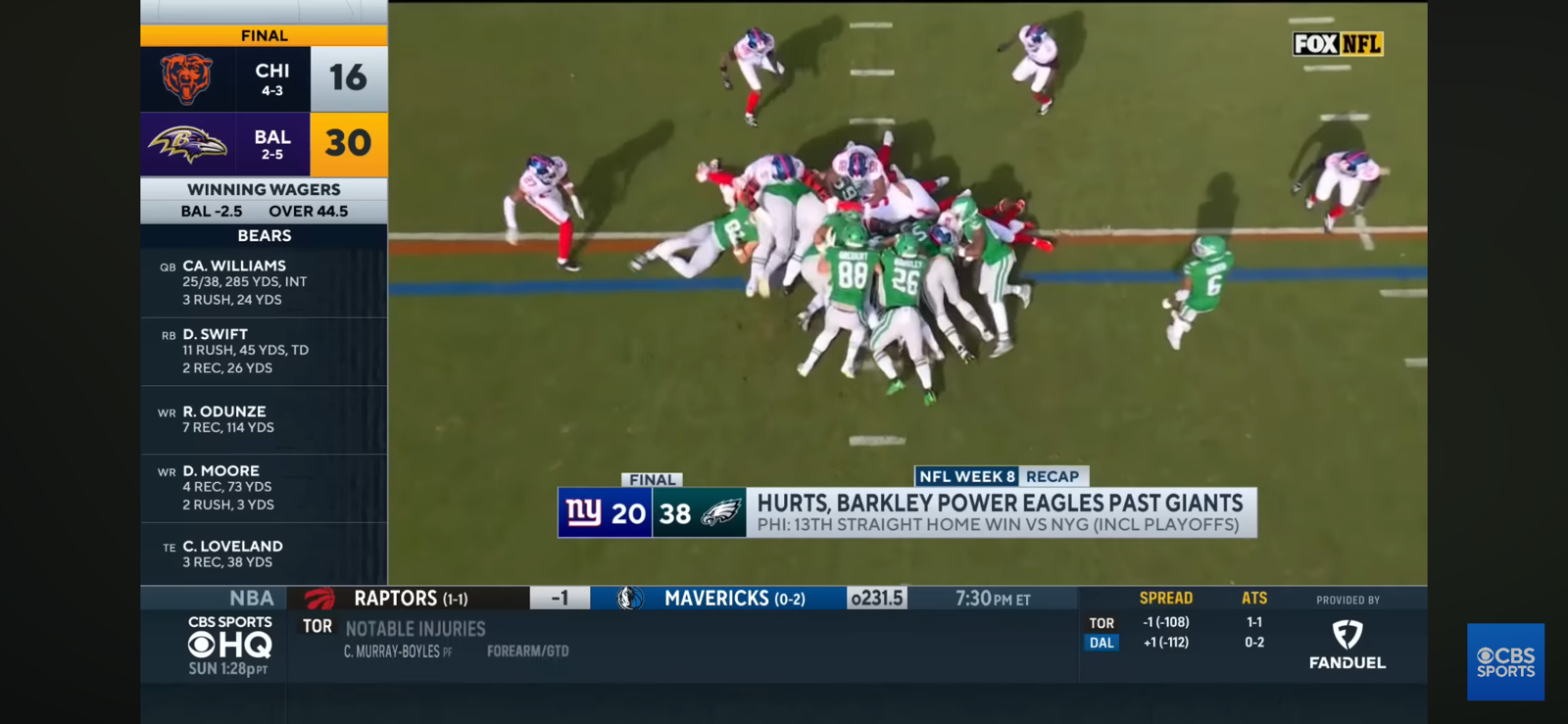Click the -1 spread box
Screen dimensions: 1568x724
tap(560, 598)
